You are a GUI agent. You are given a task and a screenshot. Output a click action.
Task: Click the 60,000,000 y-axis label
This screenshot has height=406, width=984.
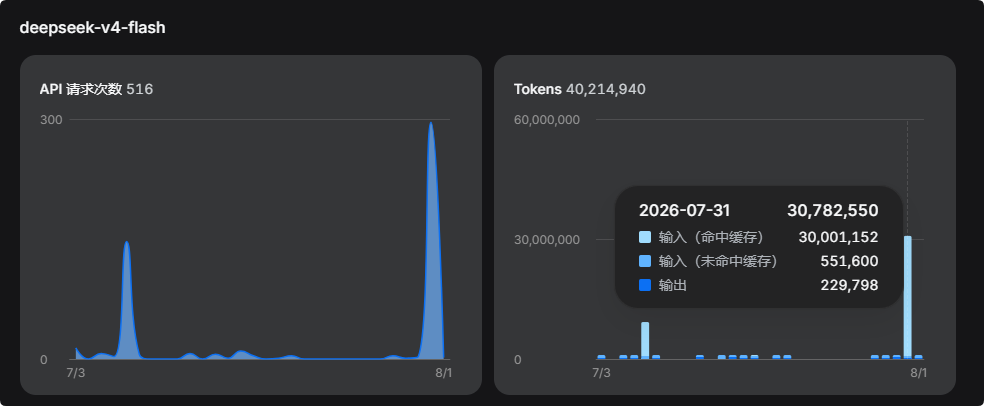[x=547, y=119]
